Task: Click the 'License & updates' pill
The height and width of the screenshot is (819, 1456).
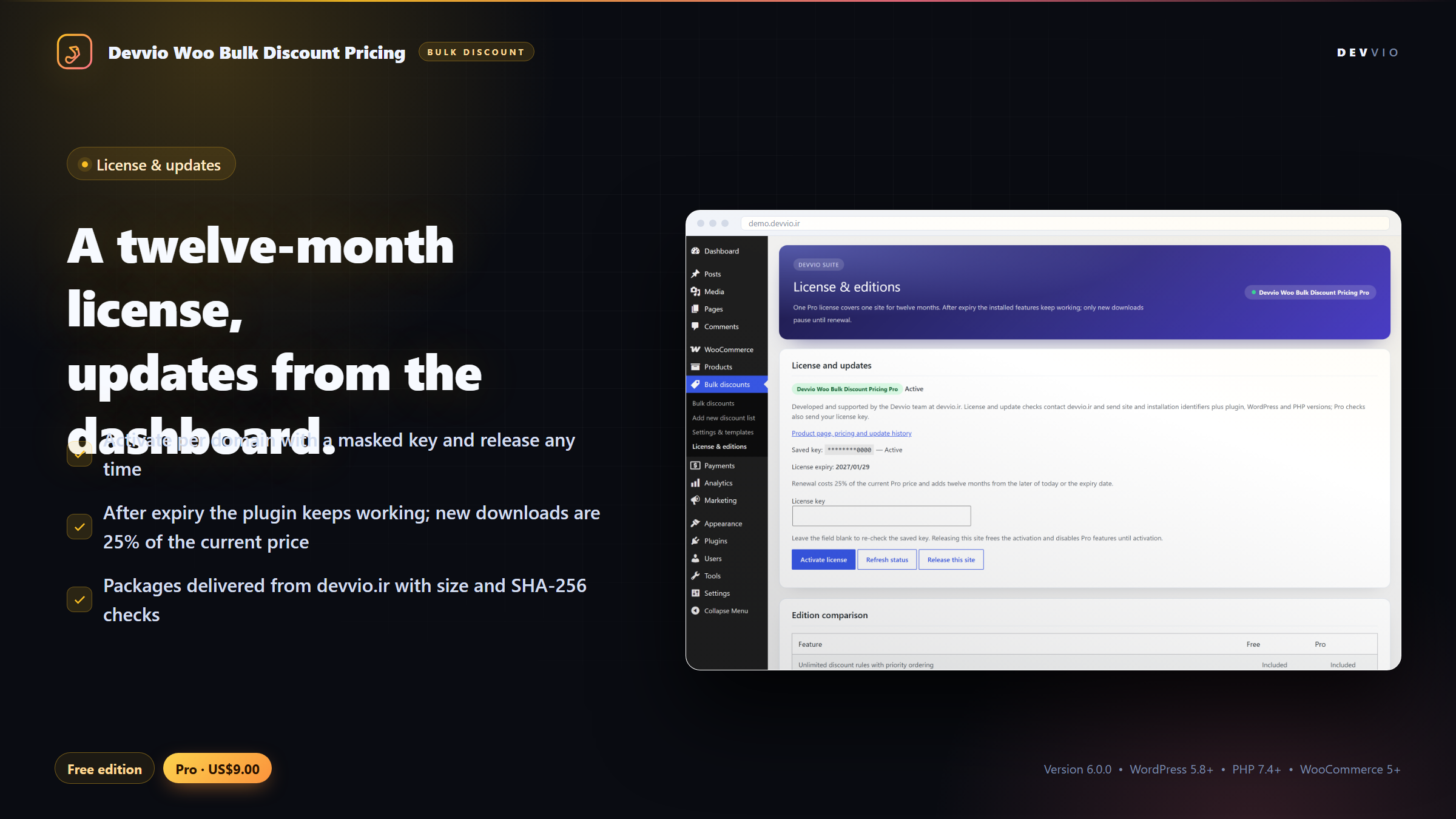Action: coord(151,164)
